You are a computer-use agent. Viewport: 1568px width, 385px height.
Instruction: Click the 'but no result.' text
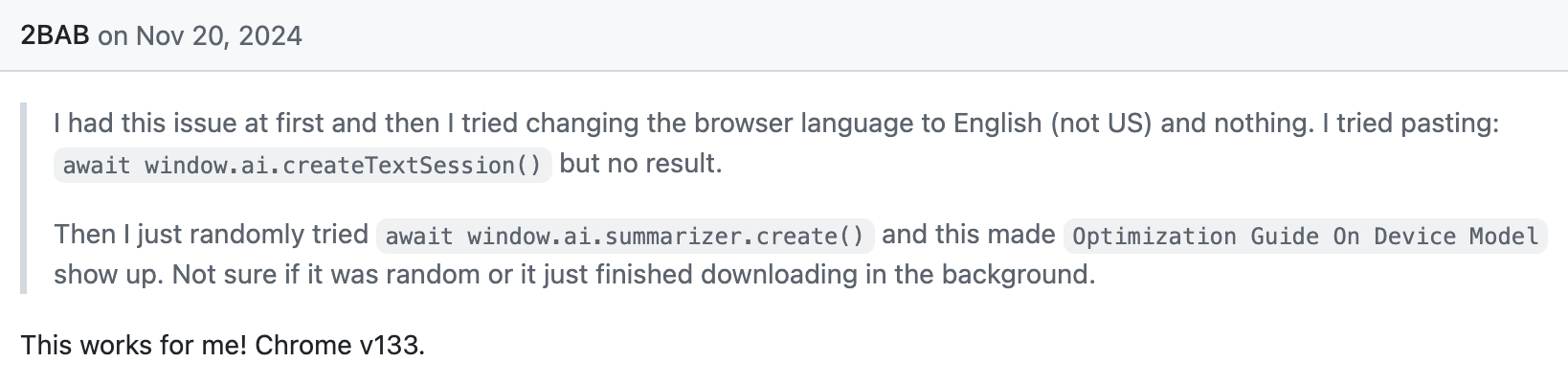640,164
